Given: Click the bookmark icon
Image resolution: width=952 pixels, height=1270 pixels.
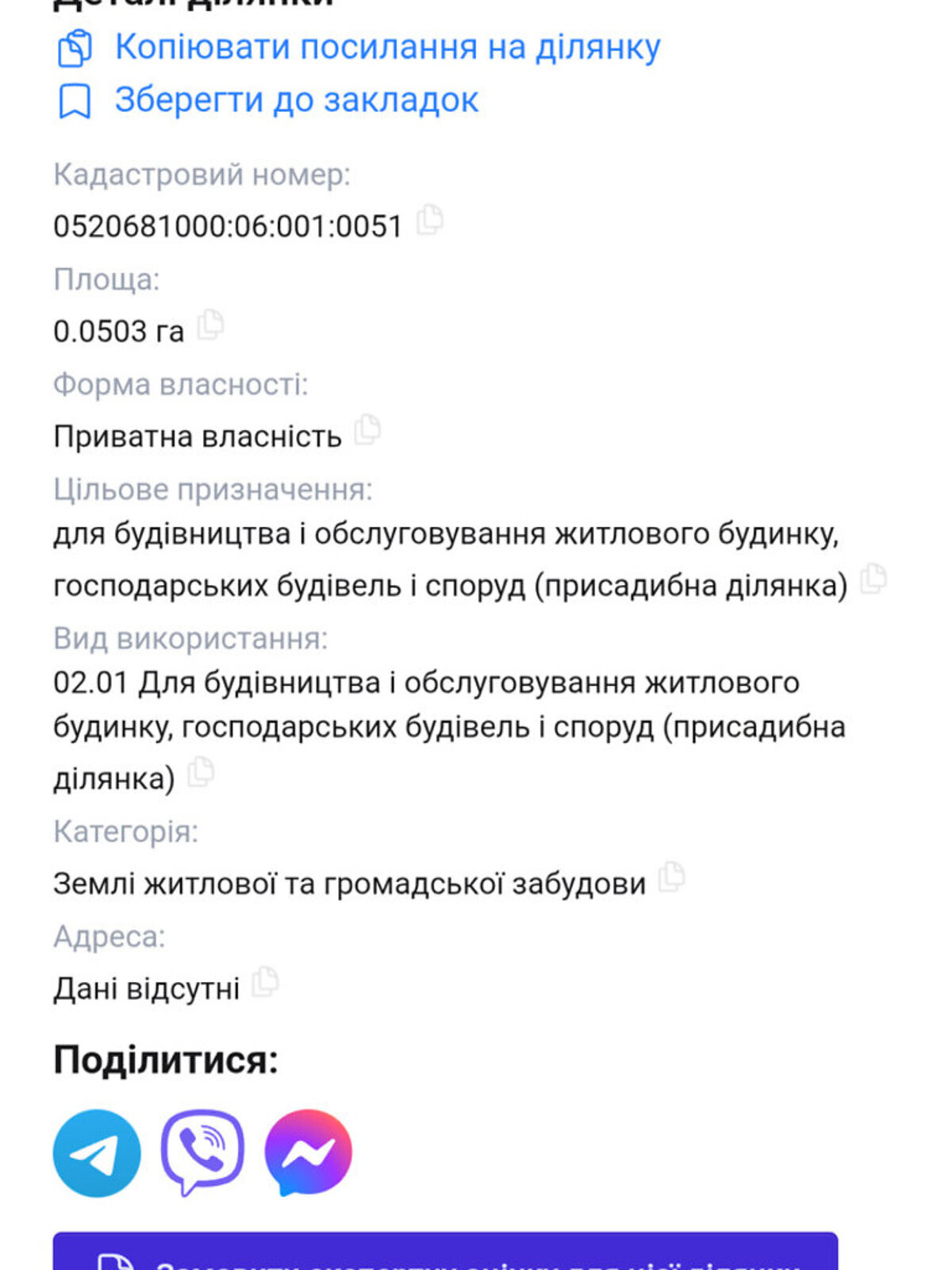Looking at the screenshot, I should point(75,102).
